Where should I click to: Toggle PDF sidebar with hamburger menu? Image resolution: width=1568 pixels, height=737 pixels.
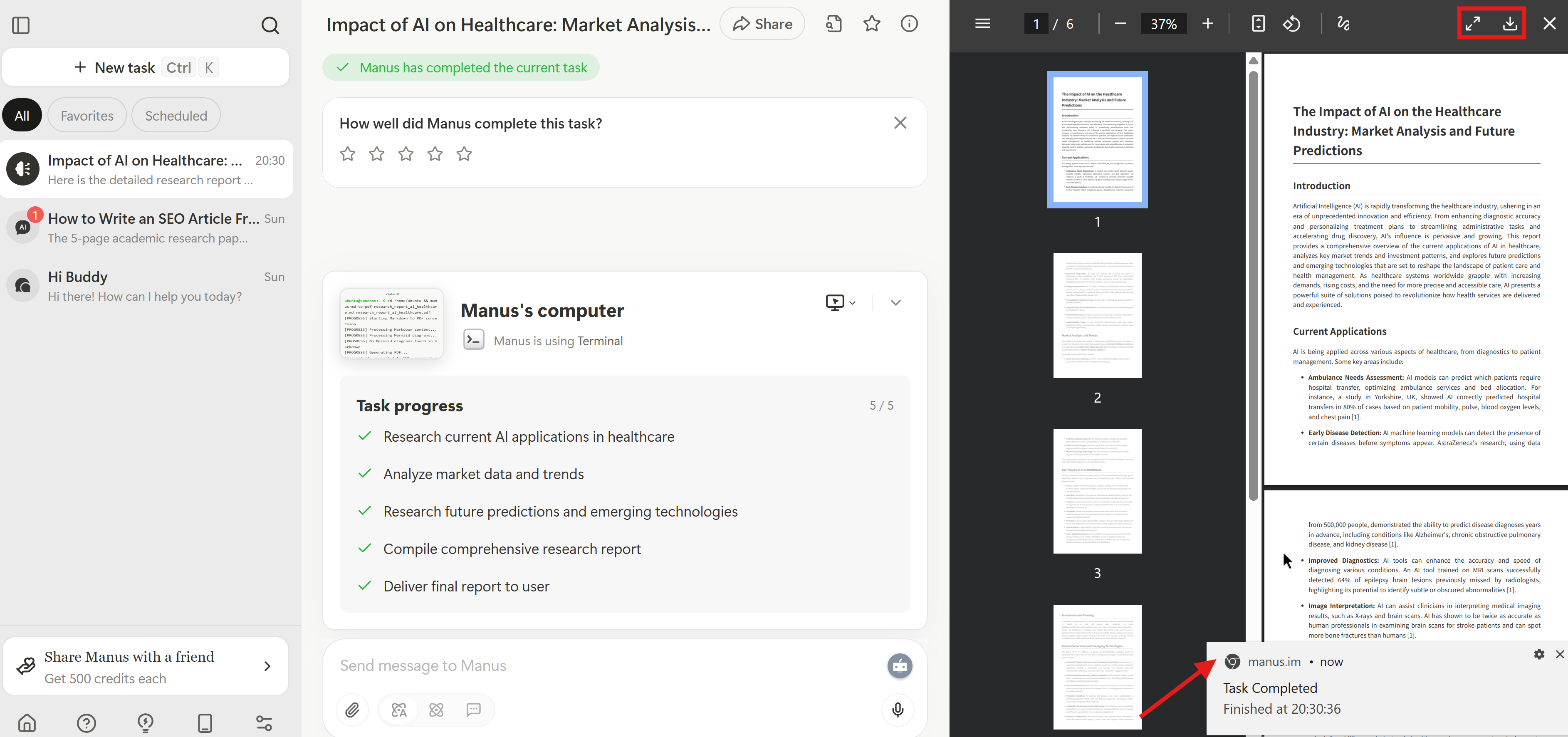(x=982, y=24)
